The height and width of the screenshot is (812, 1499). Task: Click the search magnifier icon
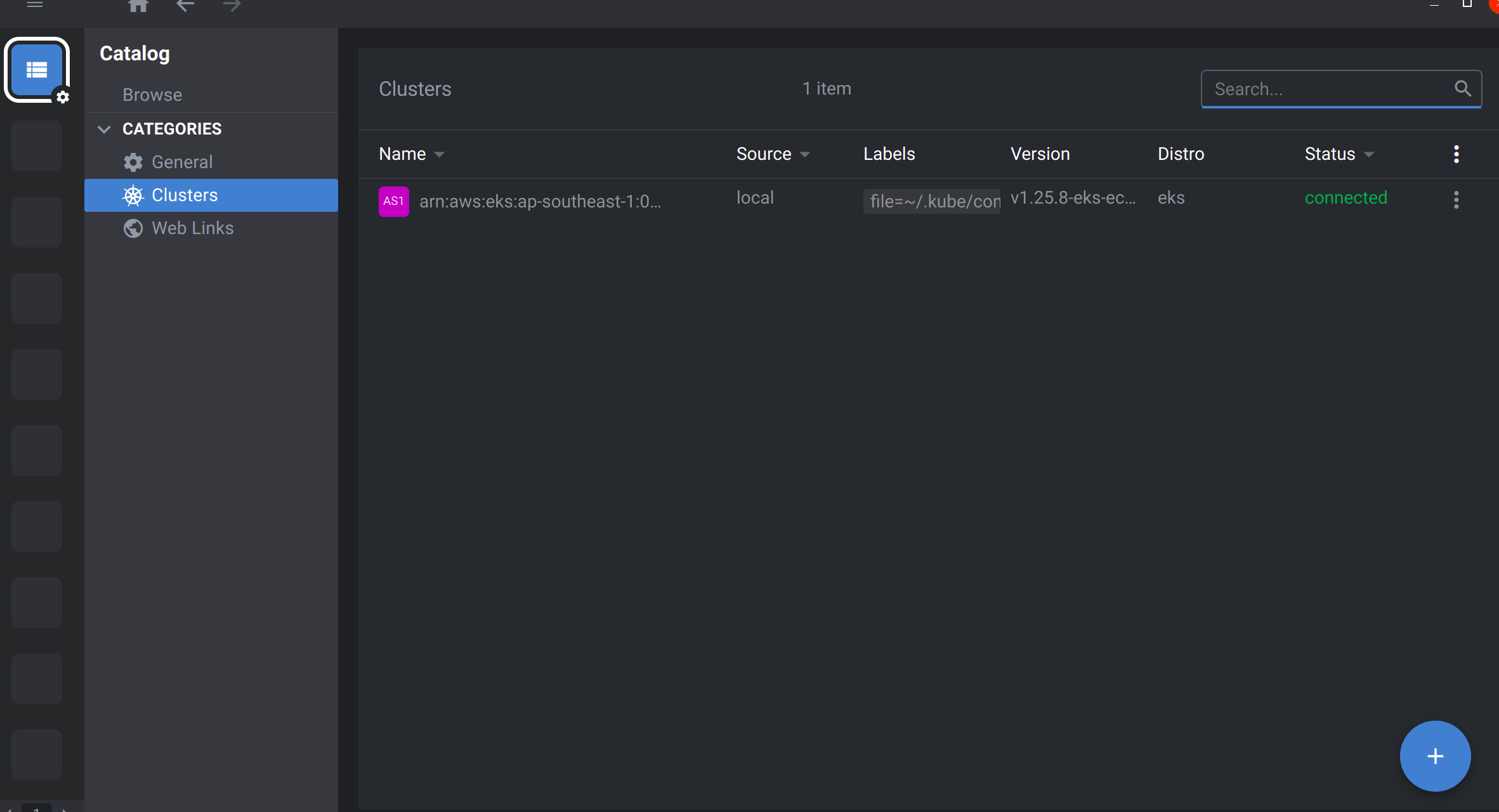coord(1462,89)
